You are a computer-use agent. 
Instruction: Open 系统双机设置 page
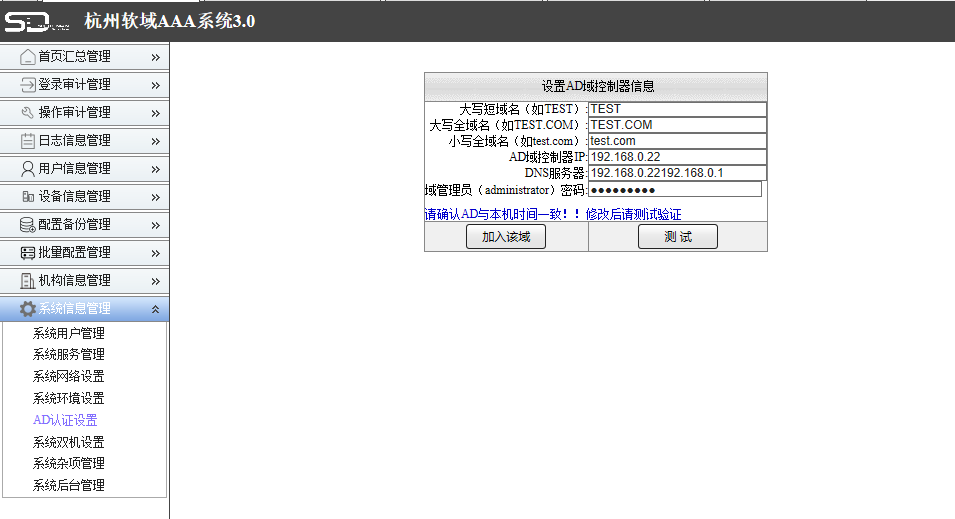click(x=69, y=442)
